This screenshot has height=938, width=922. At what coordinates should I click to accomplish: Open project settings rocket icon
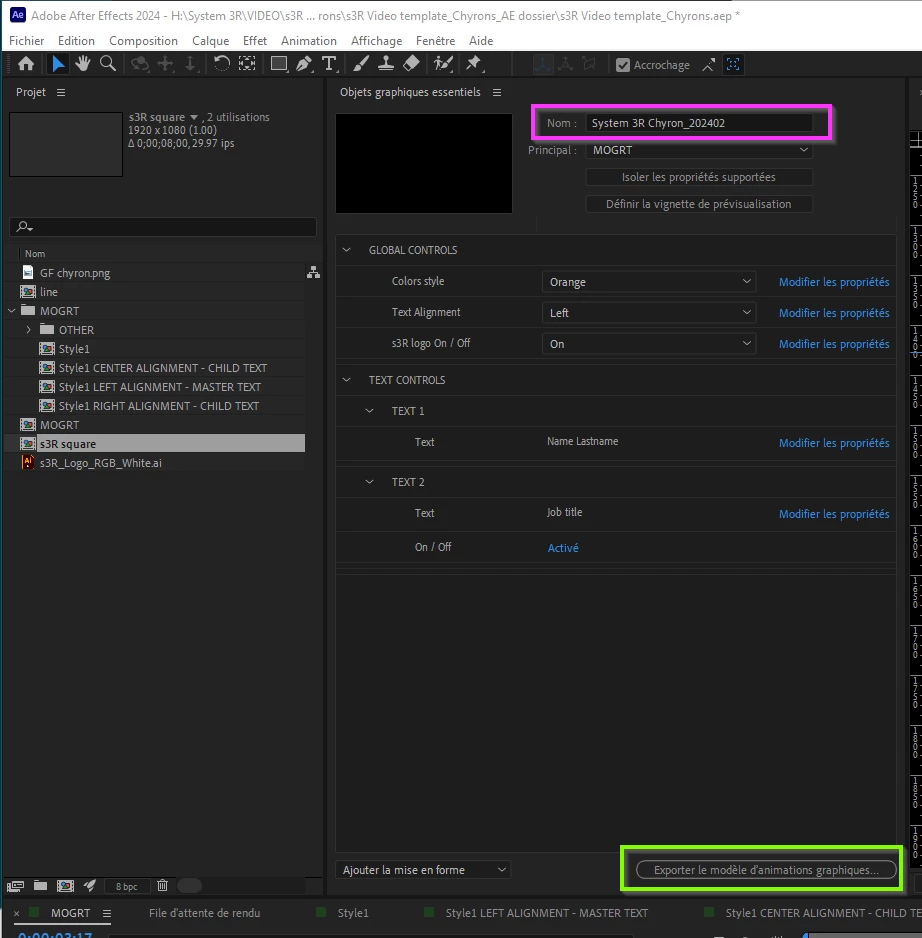[x=90, y=886]
